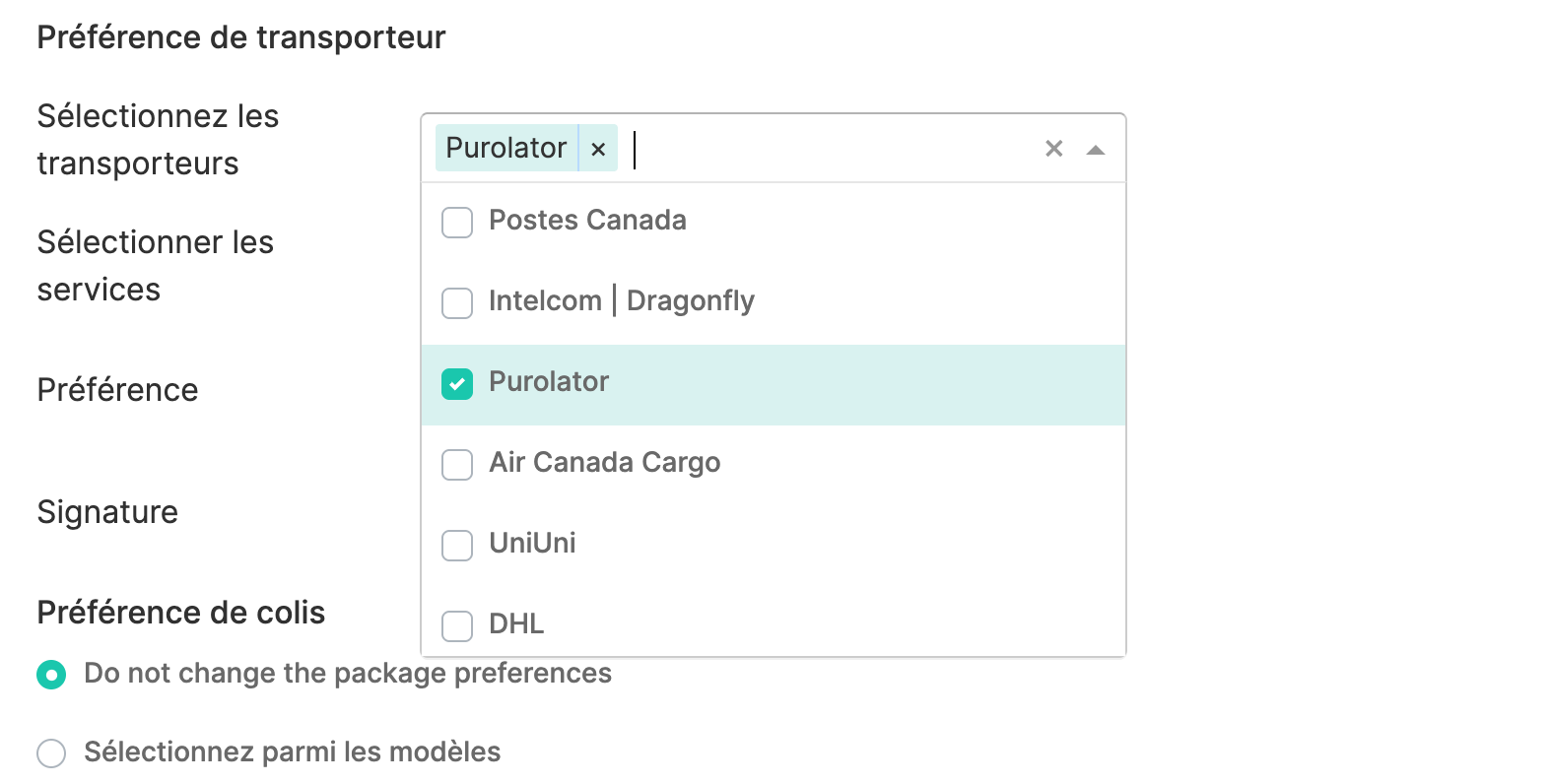The image size is (1549, 784).
Task: Pick the UniUni carrier option
Action: point(532,543)
